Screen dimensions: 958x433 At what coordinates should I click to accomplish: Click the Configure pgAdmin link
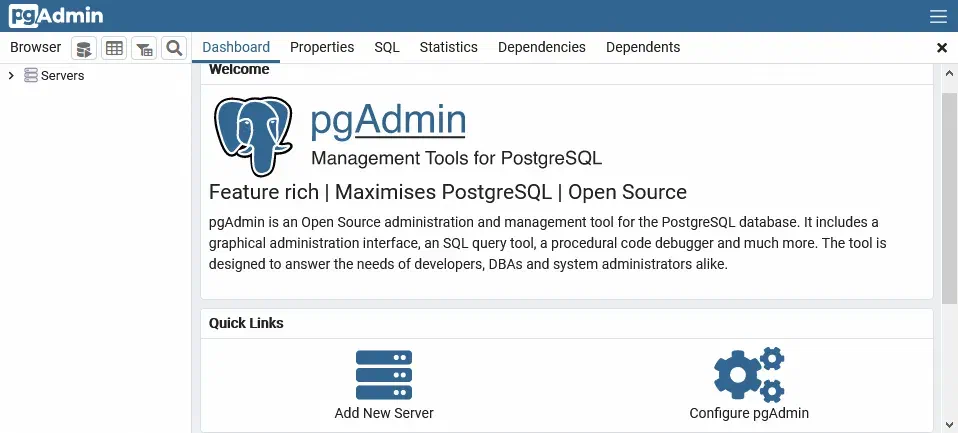point(749,413)
